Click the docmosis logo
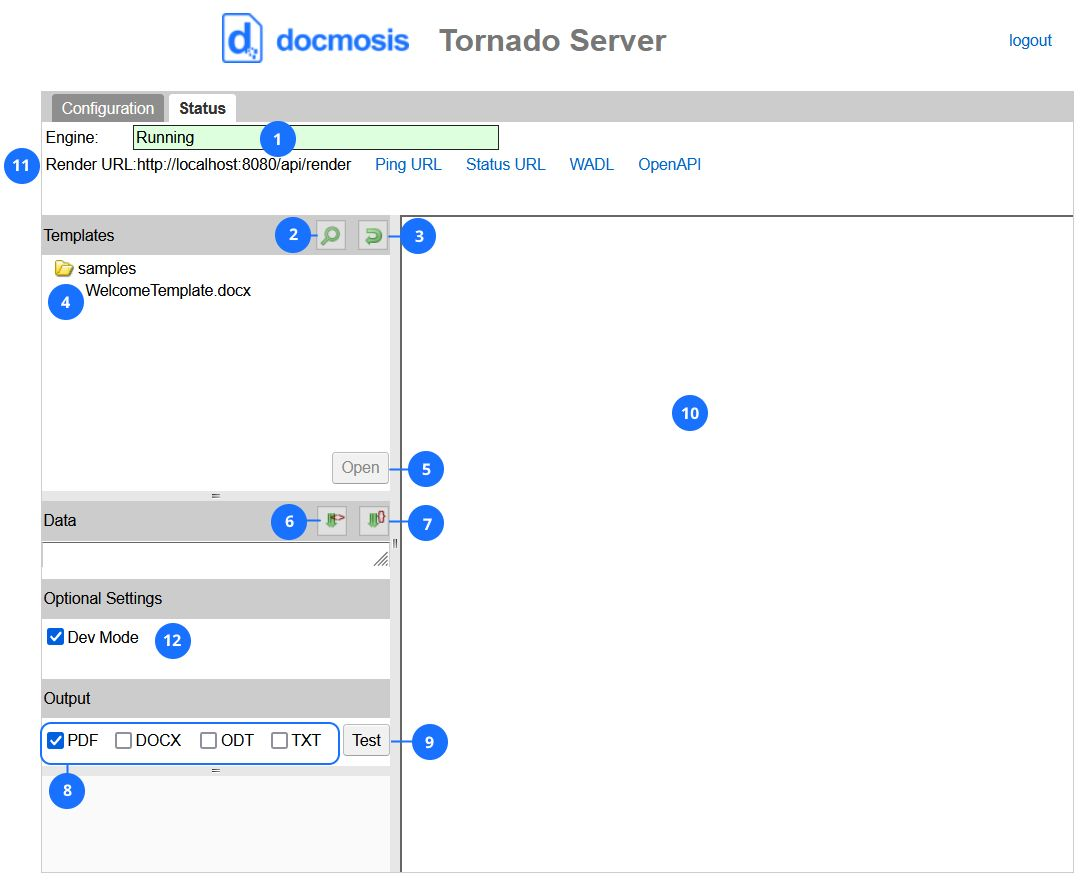This screenshot has height=887, width=1091. (x=315, y=40)
